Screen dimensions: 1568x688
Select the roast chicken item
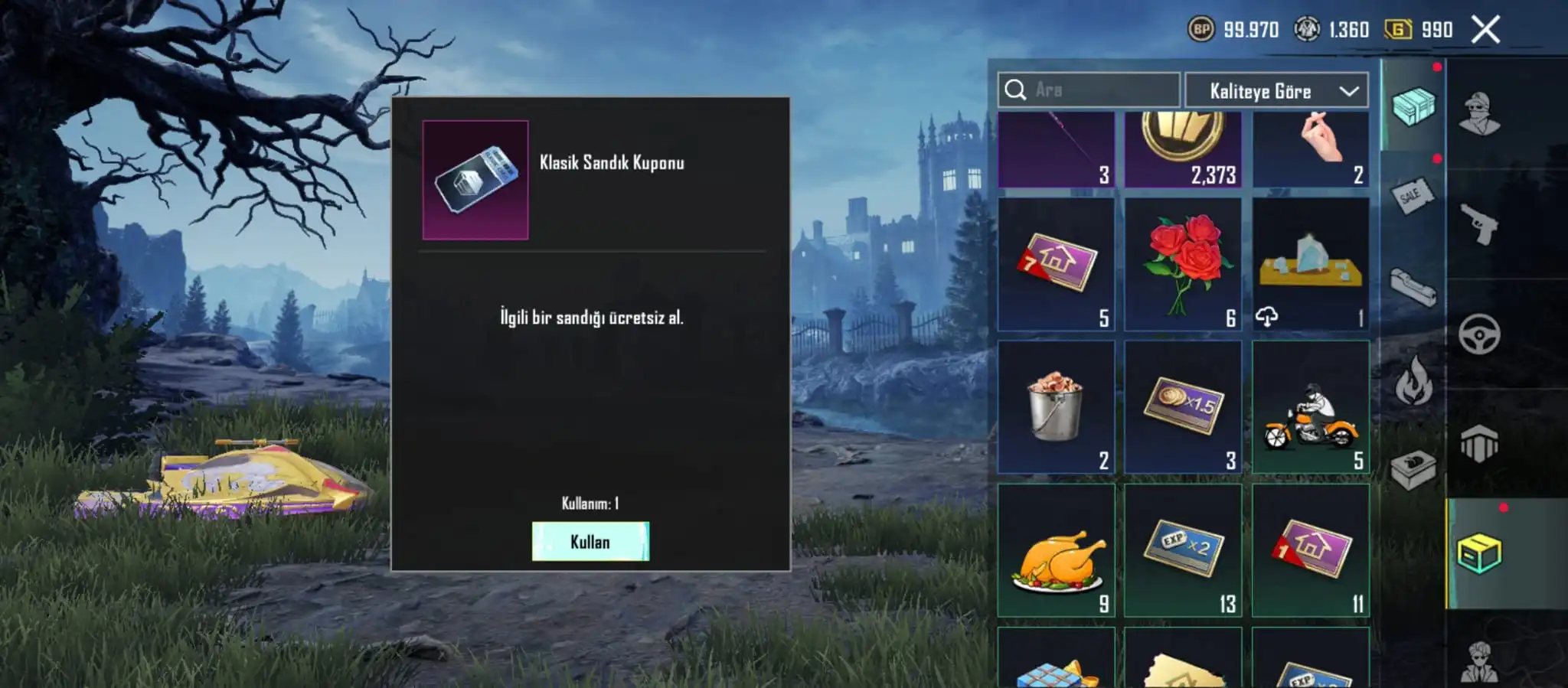(1056, 550)
